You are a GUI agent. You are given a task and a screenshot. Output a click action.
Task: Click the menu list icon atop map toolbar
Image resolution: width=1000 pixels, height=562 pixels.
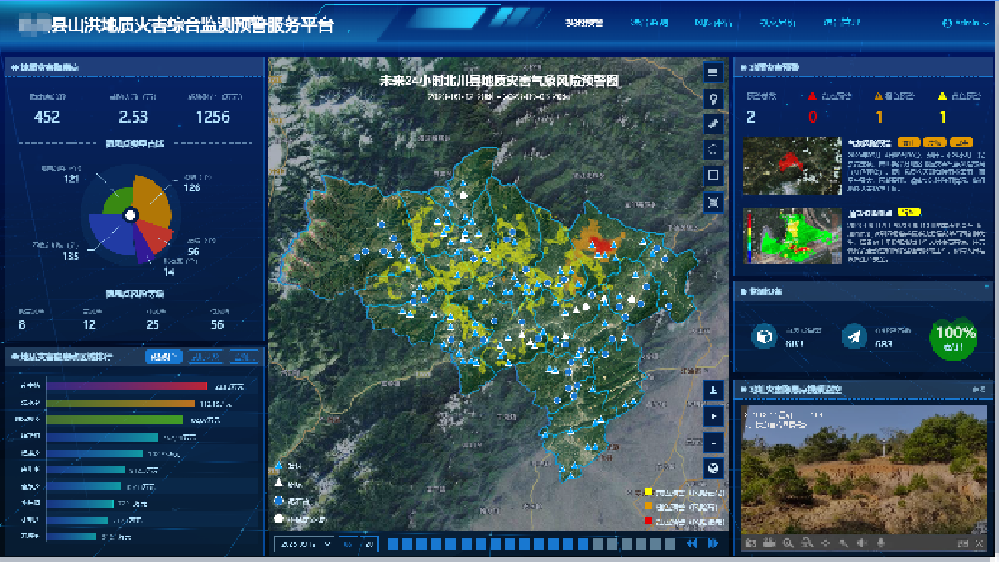[713, 72]
